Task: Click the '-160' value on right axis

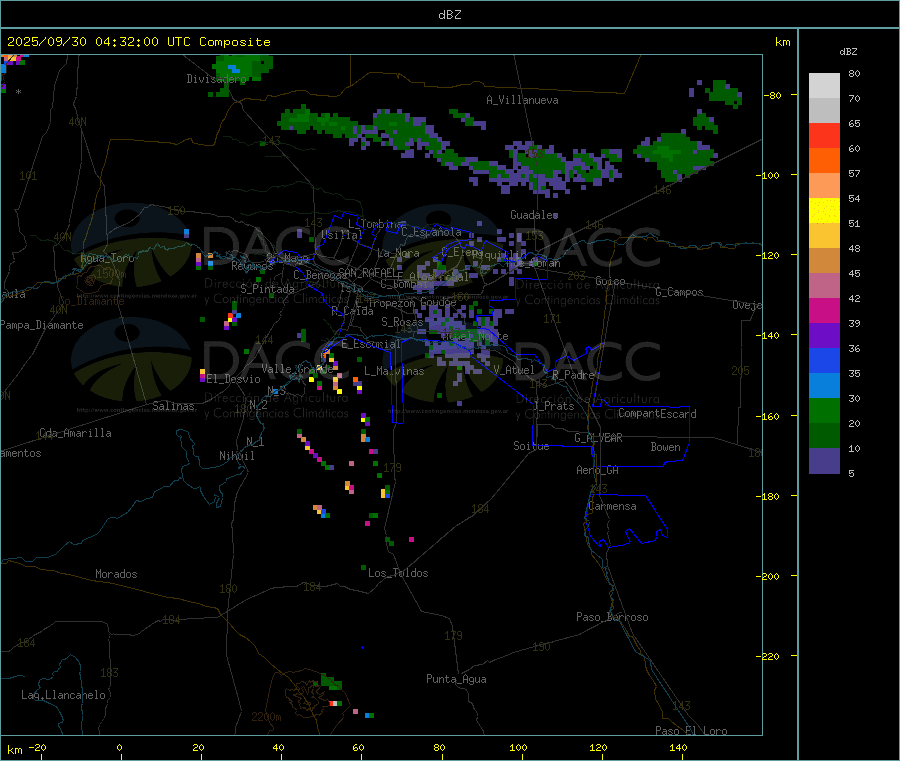Action: coord(768,416)
